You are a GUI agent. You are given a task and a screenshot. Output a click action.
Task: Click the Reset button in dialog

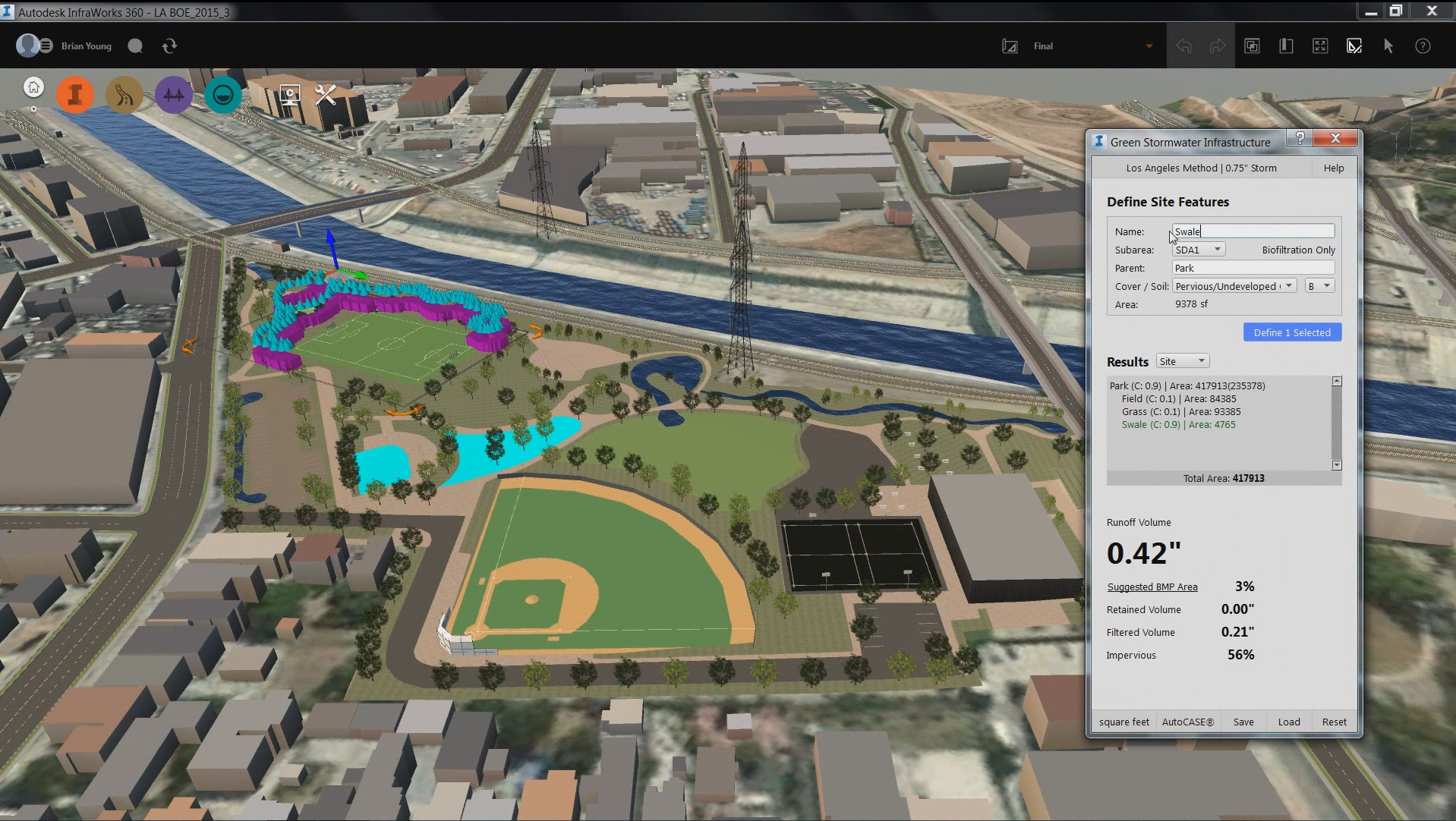point(1335,722)
